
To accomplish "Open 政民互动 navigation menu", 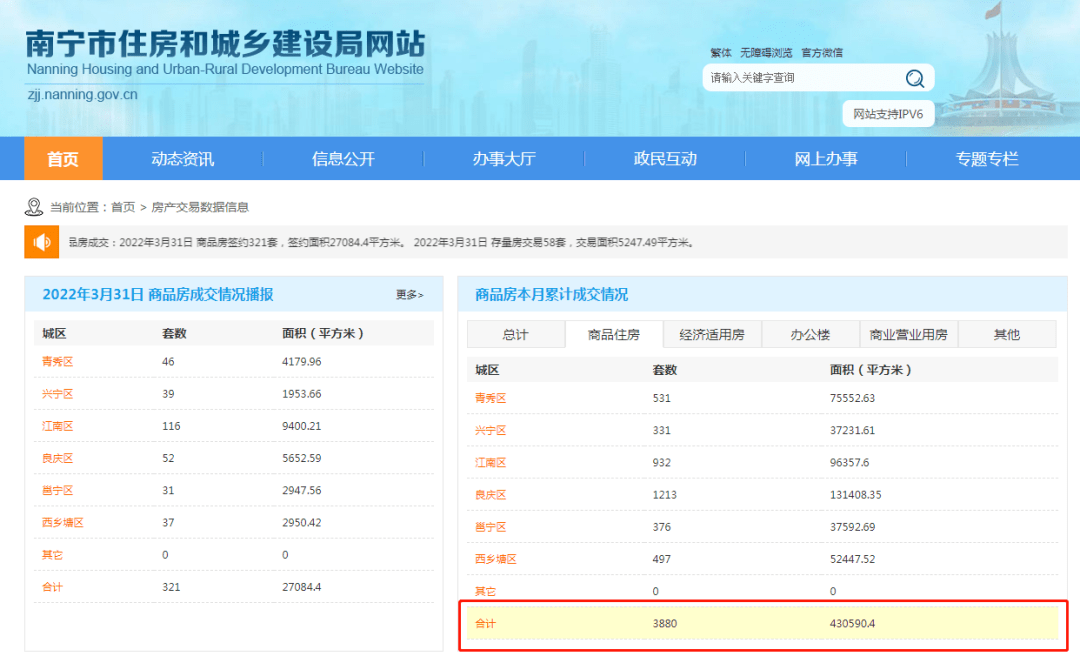I will pyautogui.click(x=665, y=158).
